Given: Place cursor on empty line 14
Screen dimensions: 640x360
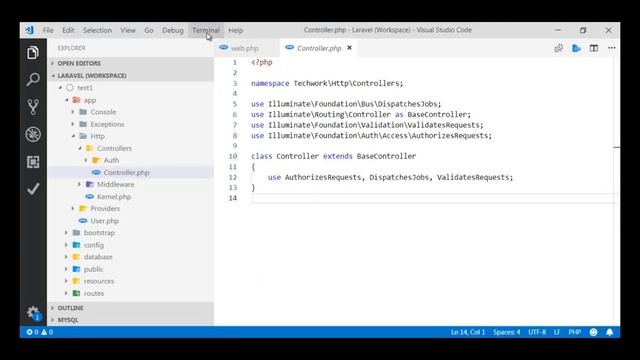Looking at the screenshot, I should point(433,198).
